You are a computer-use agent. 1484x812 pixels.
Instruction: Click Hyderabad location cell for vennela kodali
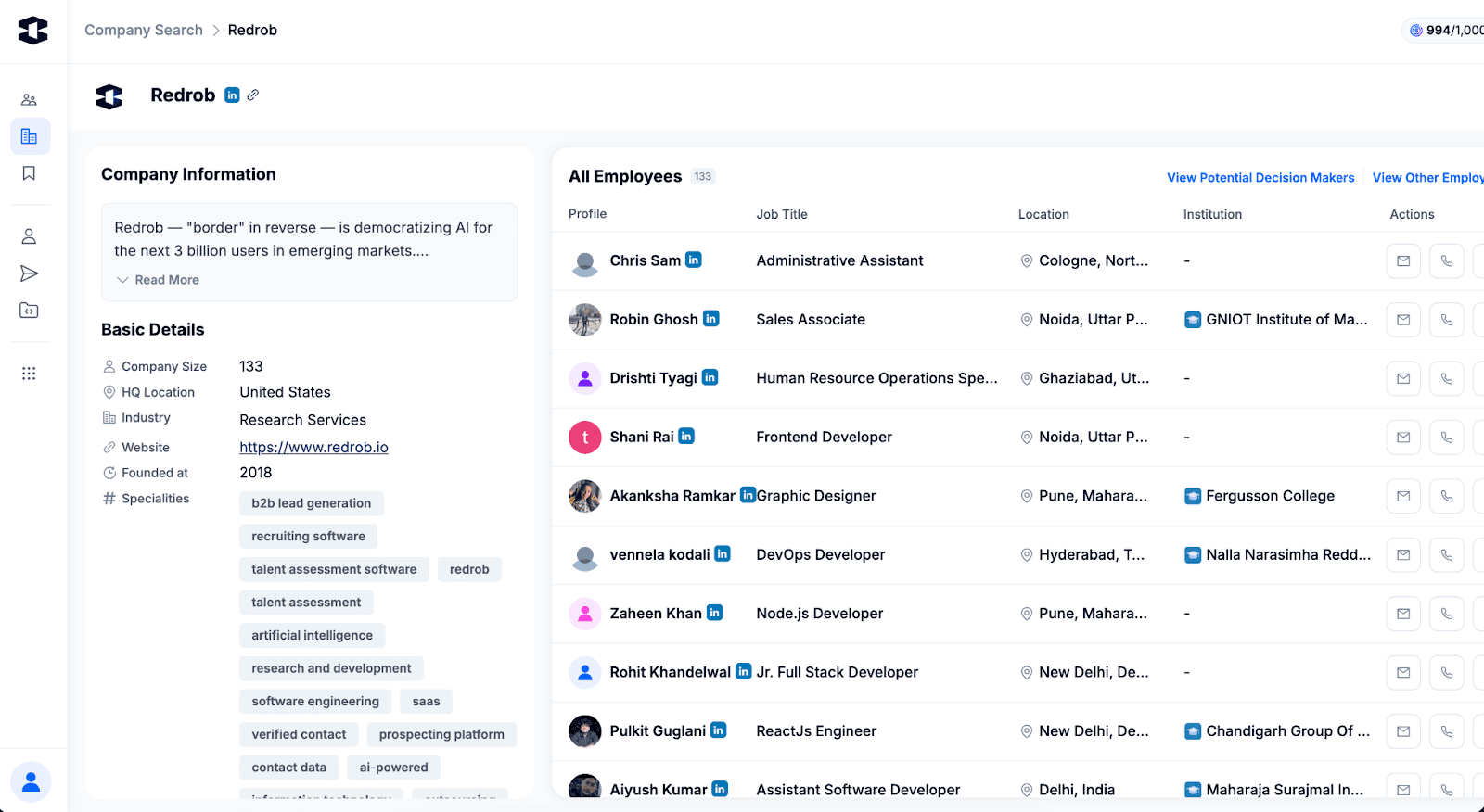click(1082, 554)
